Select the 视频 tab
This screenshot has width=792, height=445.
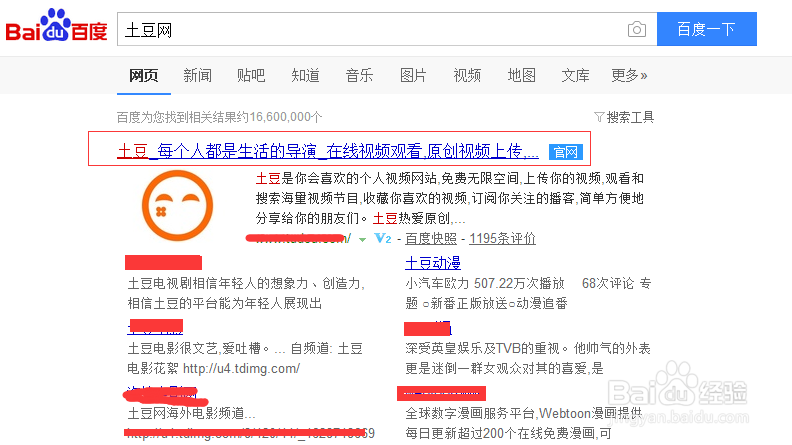point(467,76)
